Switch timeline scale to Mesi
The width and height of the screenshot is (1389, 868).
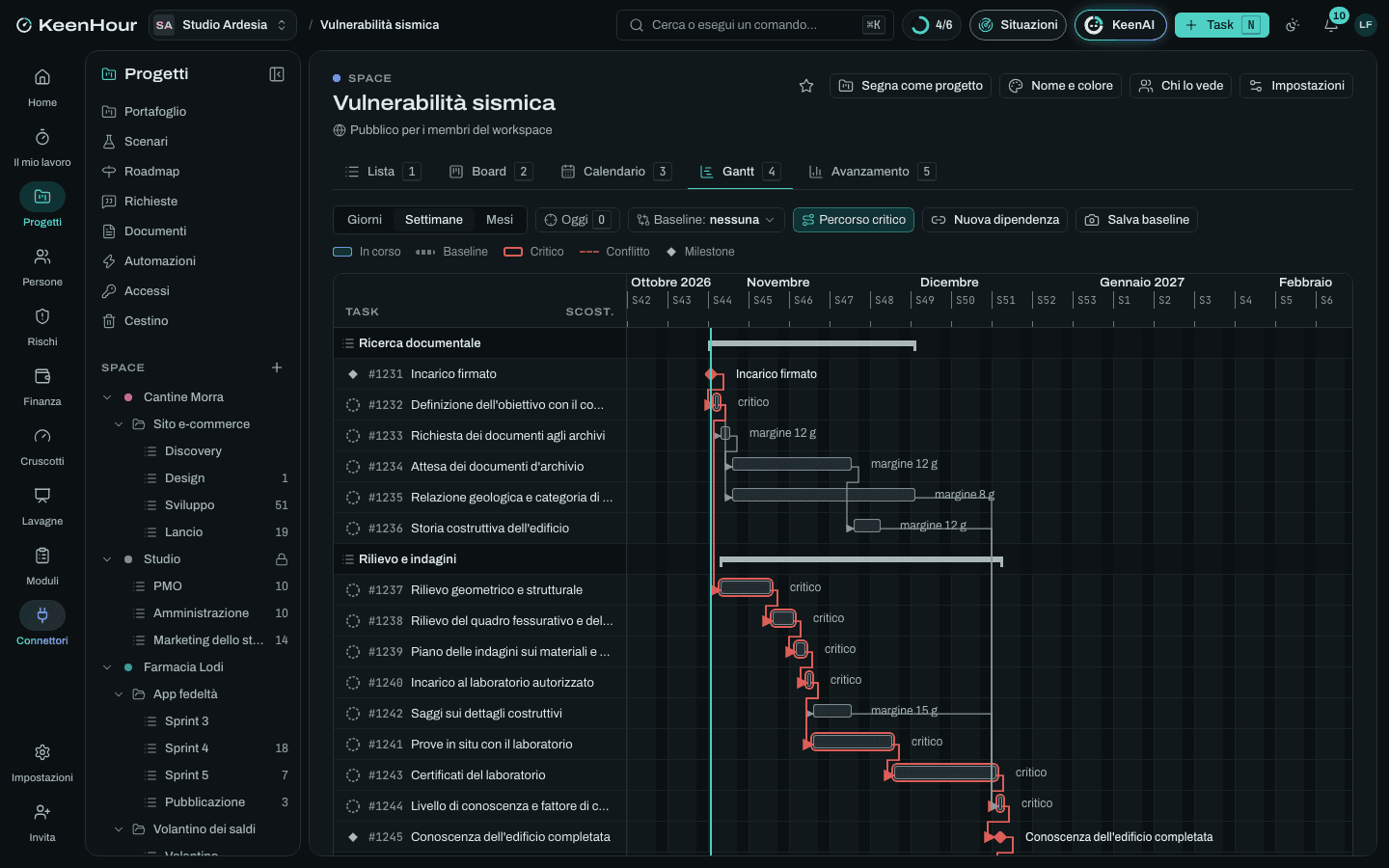pyautogui.click(x=500, y=220)
